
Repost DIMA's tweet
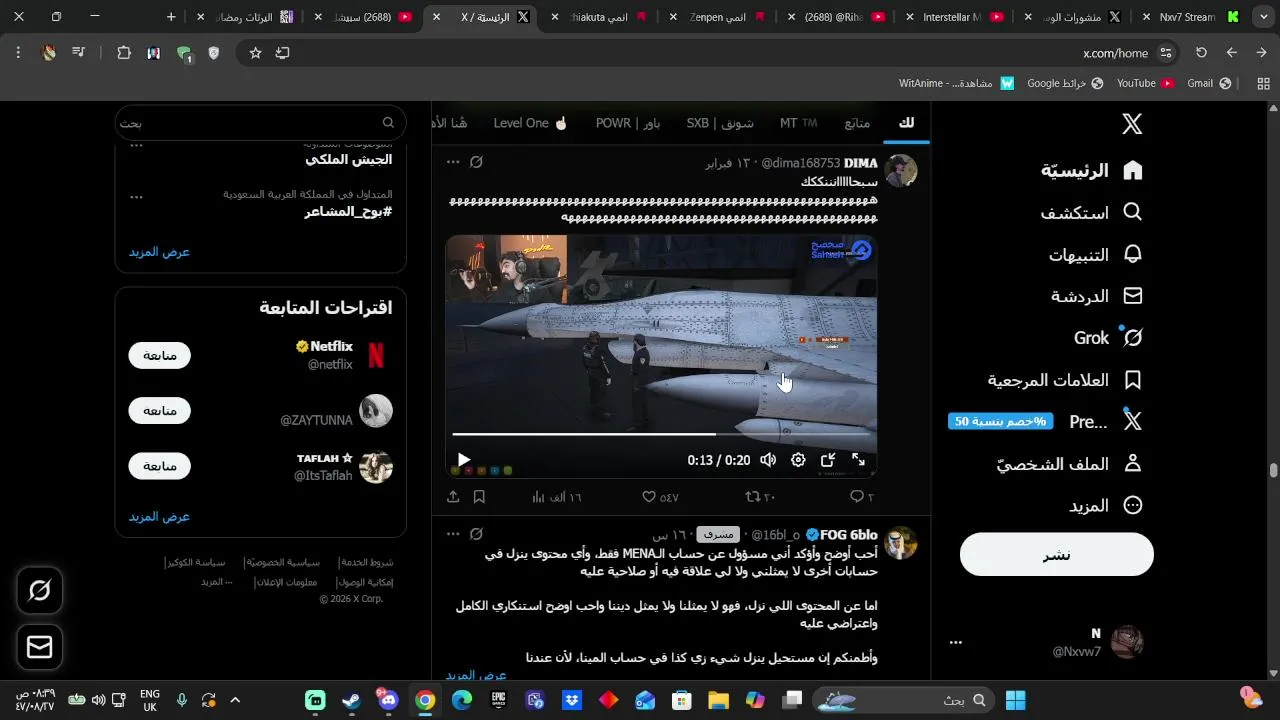[x=760, y=497]
